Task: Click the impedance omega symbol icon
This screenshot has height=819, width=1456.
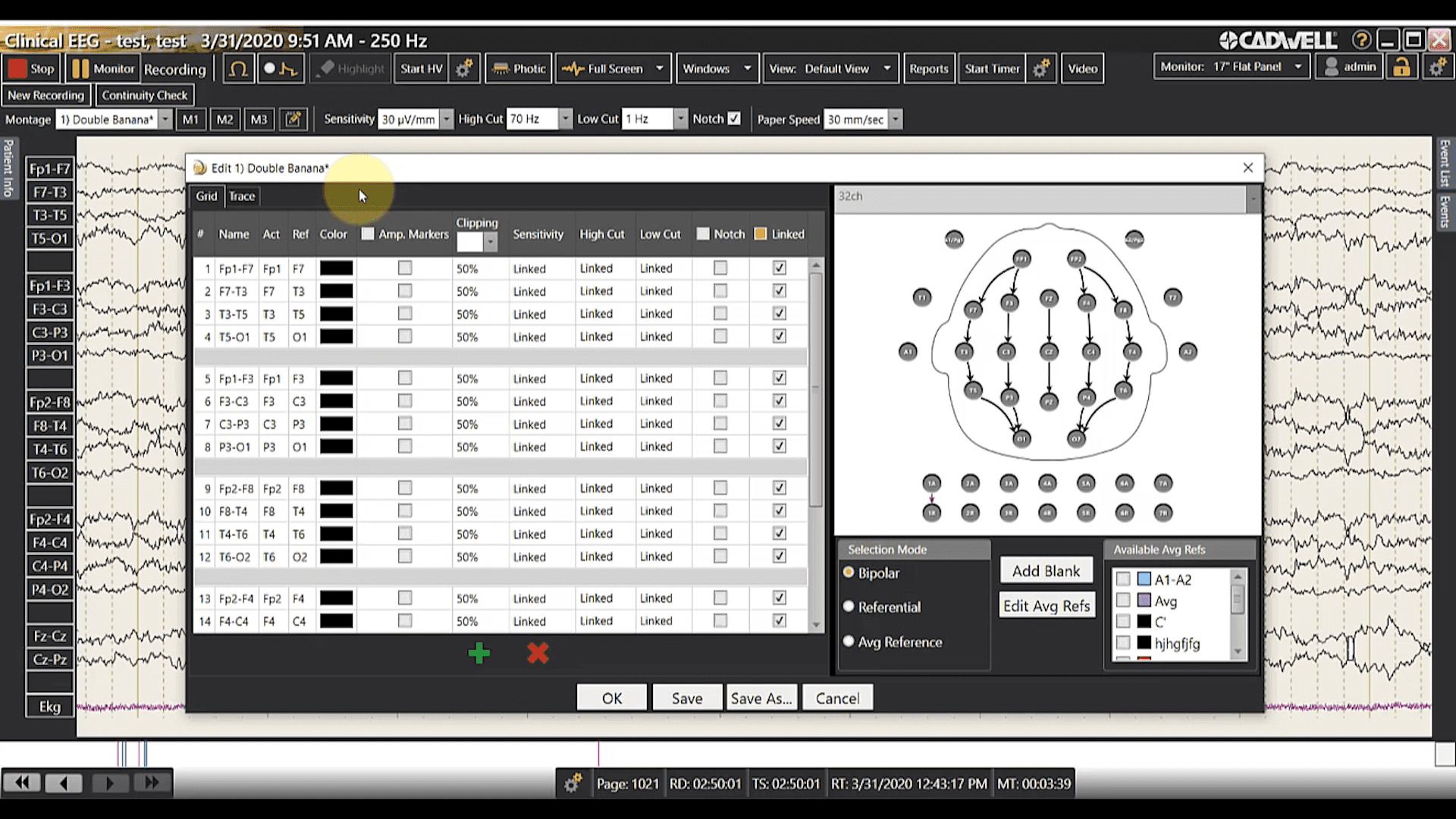Action: [238, 69]
